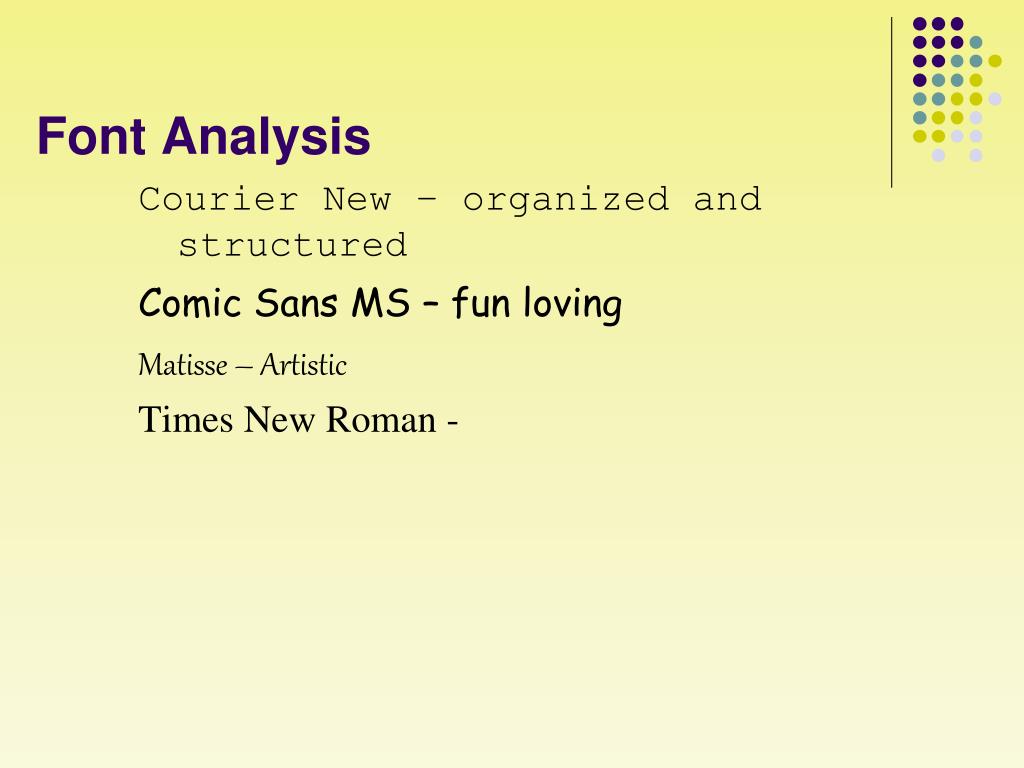Click the trailing hyphen after "Roman"
1024x768 pixels.
[453, 423]
